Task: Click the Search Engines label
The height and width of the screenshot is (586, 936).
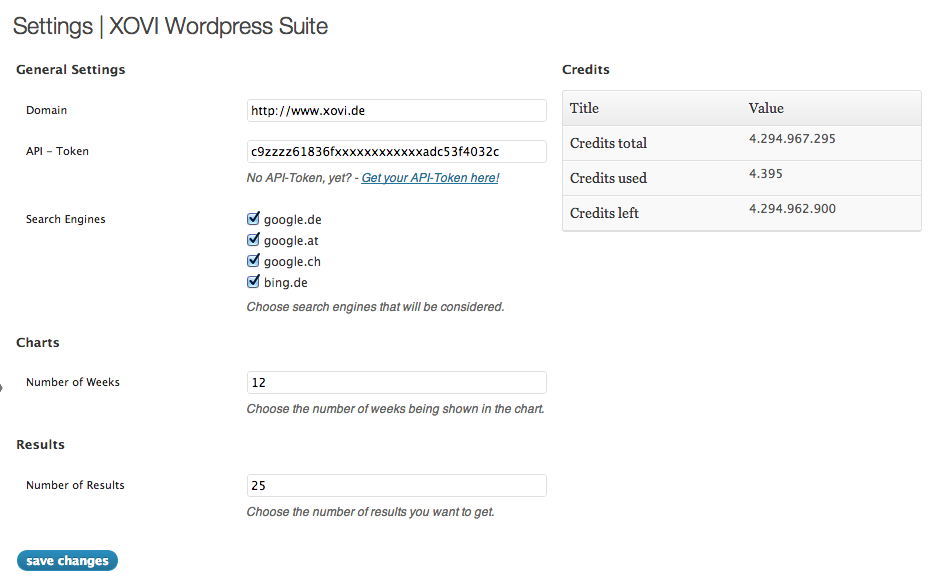Action: [66, 219]
